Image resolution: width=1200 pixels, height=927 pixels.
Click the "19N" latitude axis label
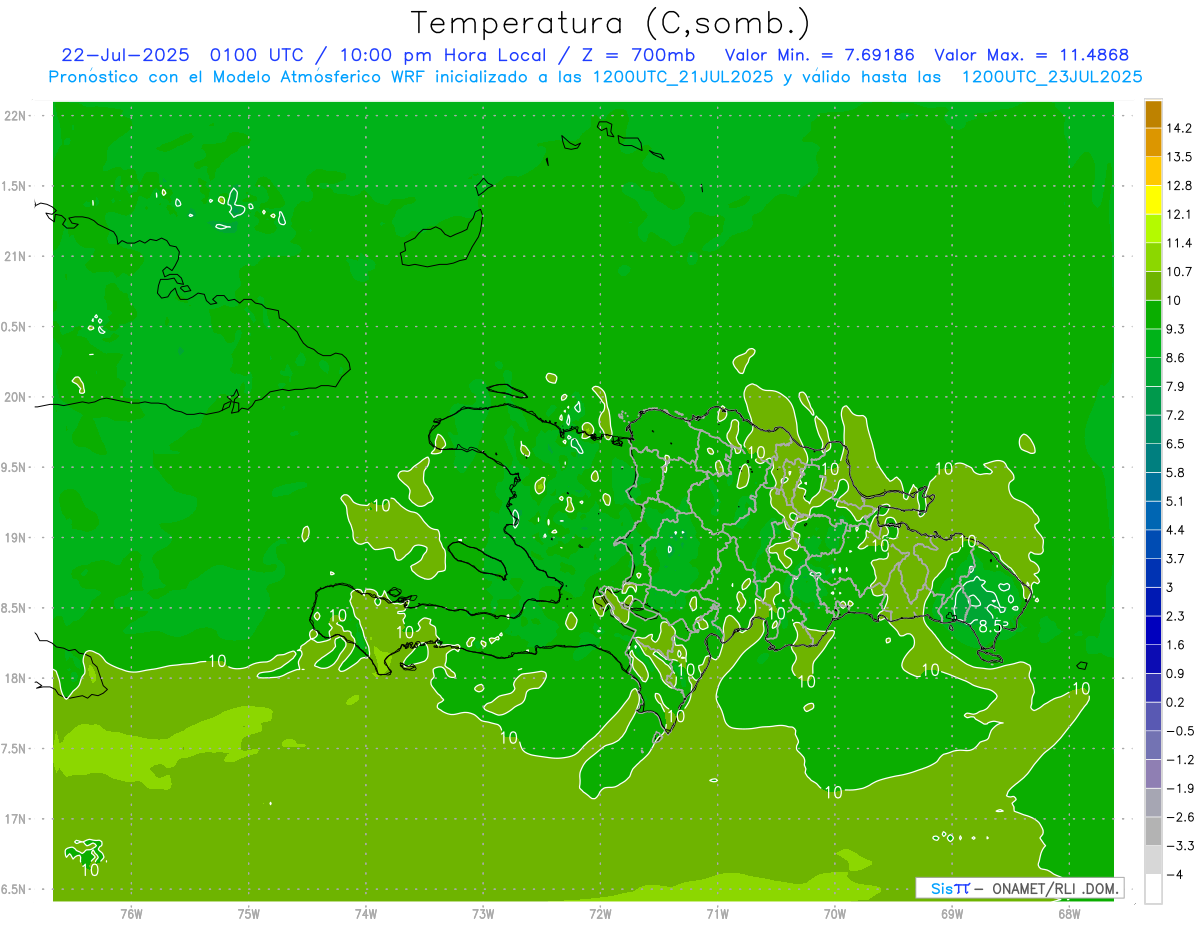click(x=16, y=538)
